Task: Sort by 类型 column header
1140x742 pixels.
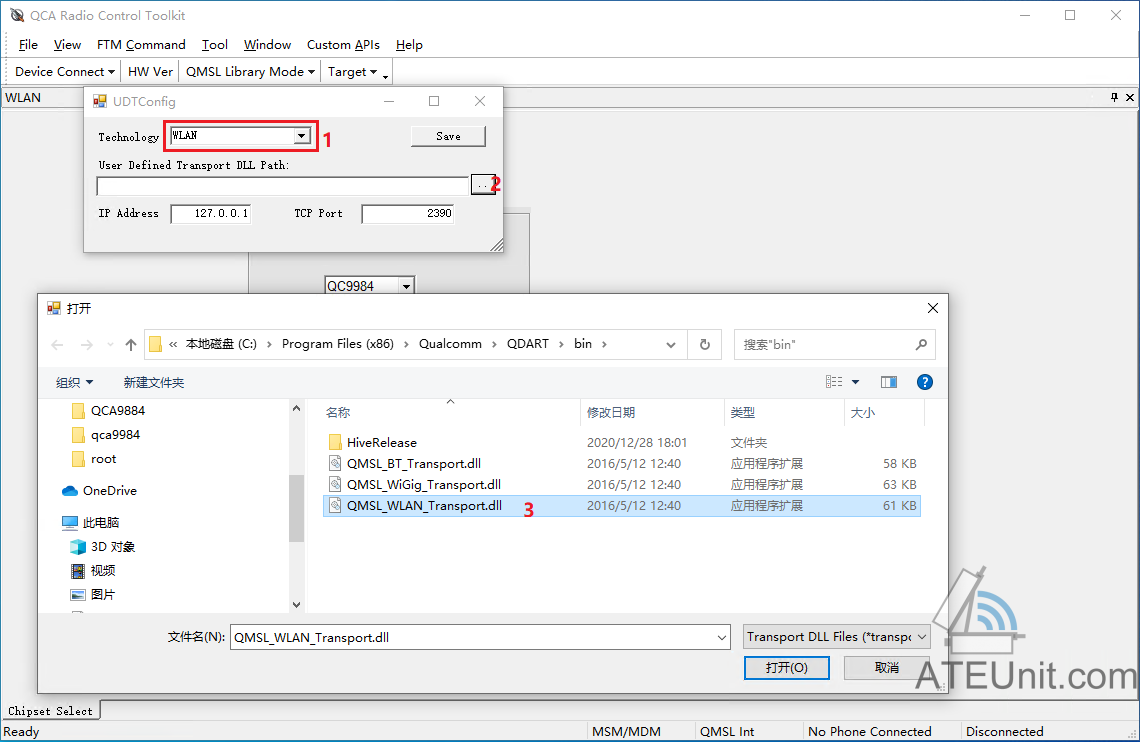Action: [x=784, y=413]
